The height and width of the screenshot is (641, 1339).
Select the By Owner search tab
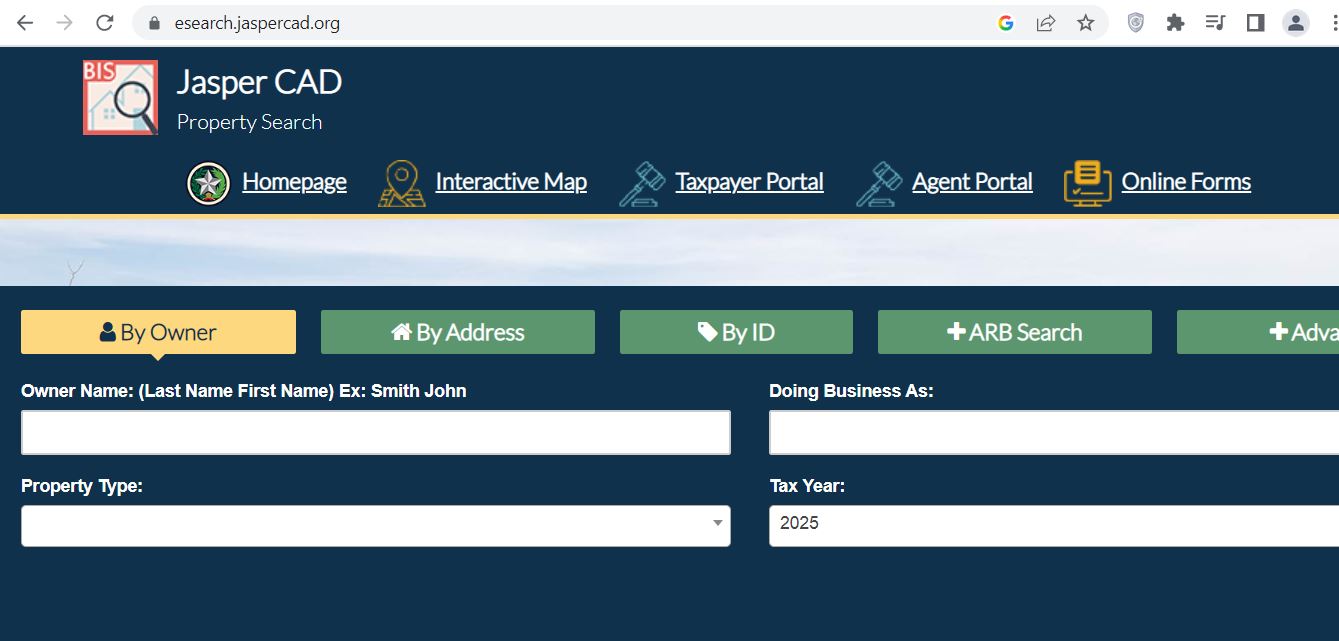158,332
